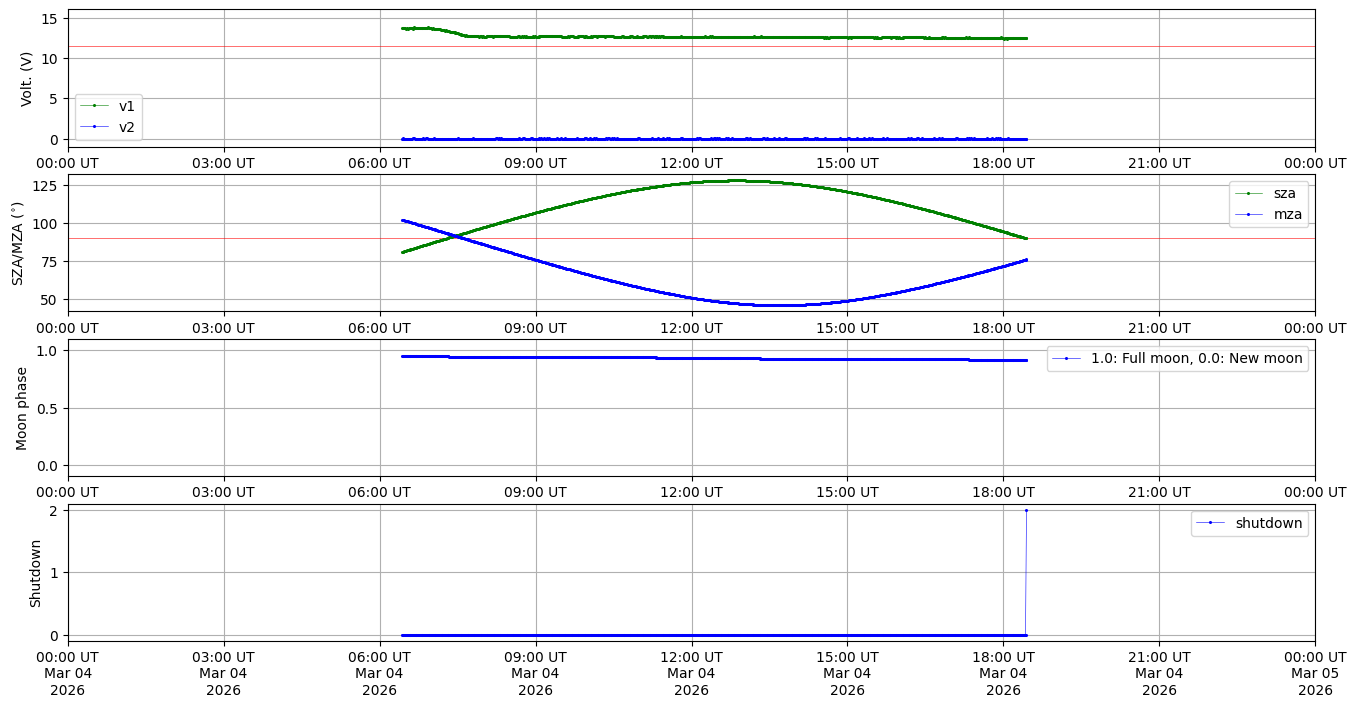
Task: Click the lowest point of blue mza curve
Action: click(x=780, y=305)
